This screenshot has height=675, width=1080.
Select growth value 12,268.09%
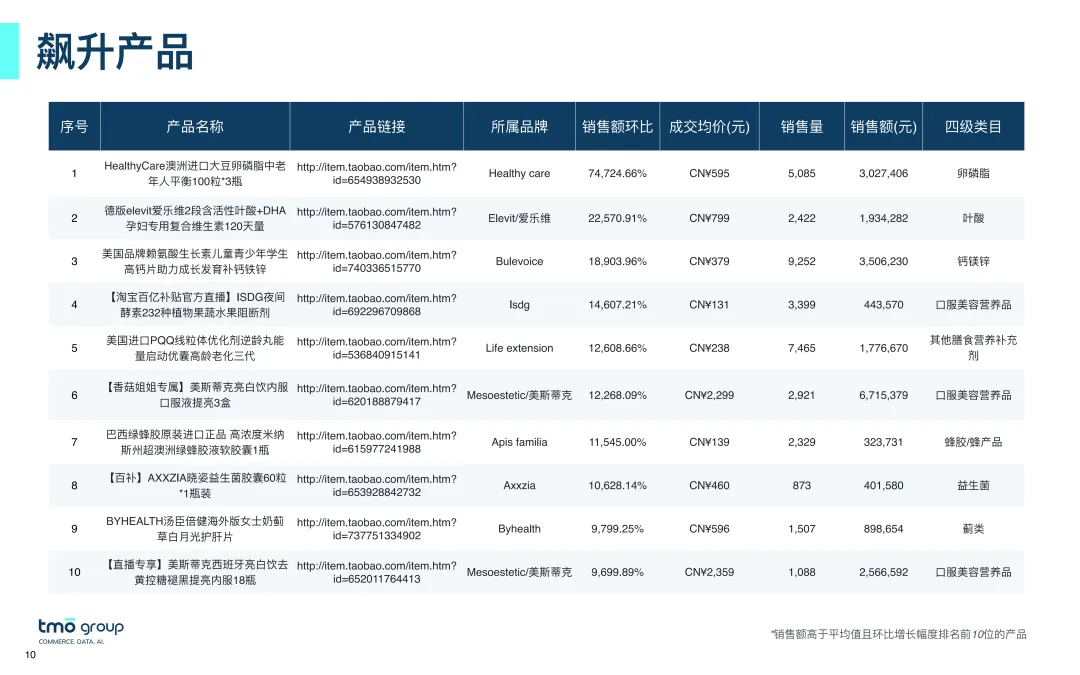pyautogui.click(x=617, y=395)
